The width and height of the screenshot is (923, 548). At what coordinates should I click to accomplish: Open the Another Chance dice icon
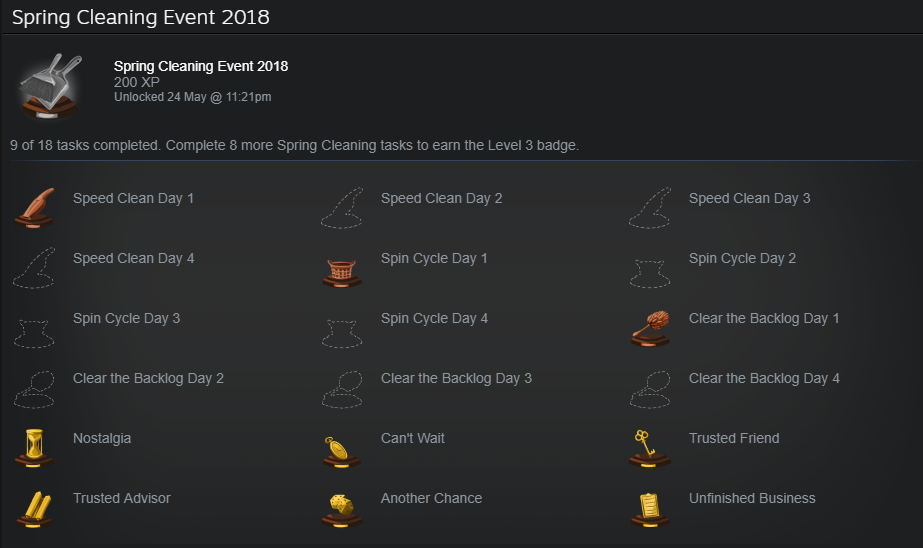pyautogui.click(x=342, y=510)
